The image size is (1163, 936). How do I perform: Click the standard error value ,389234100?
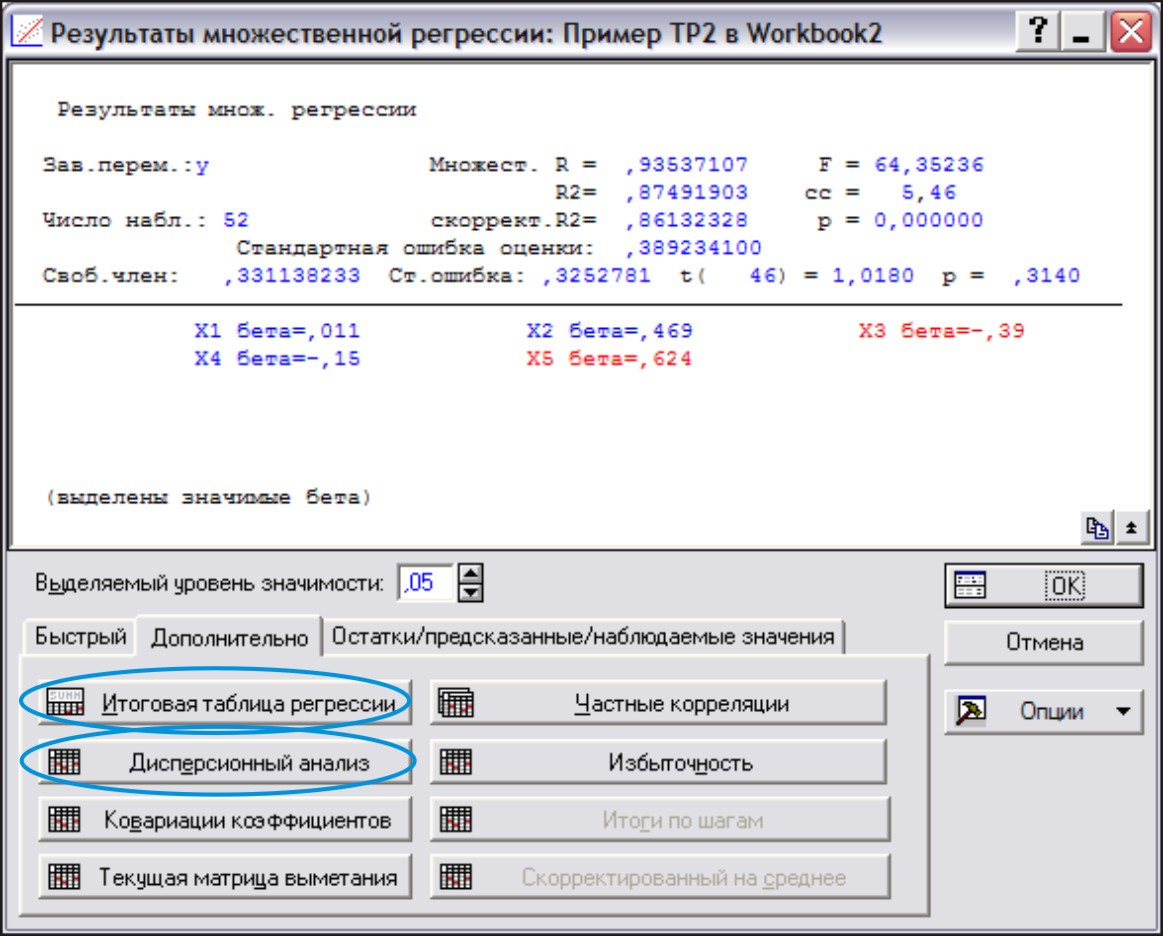click(693, 248)
